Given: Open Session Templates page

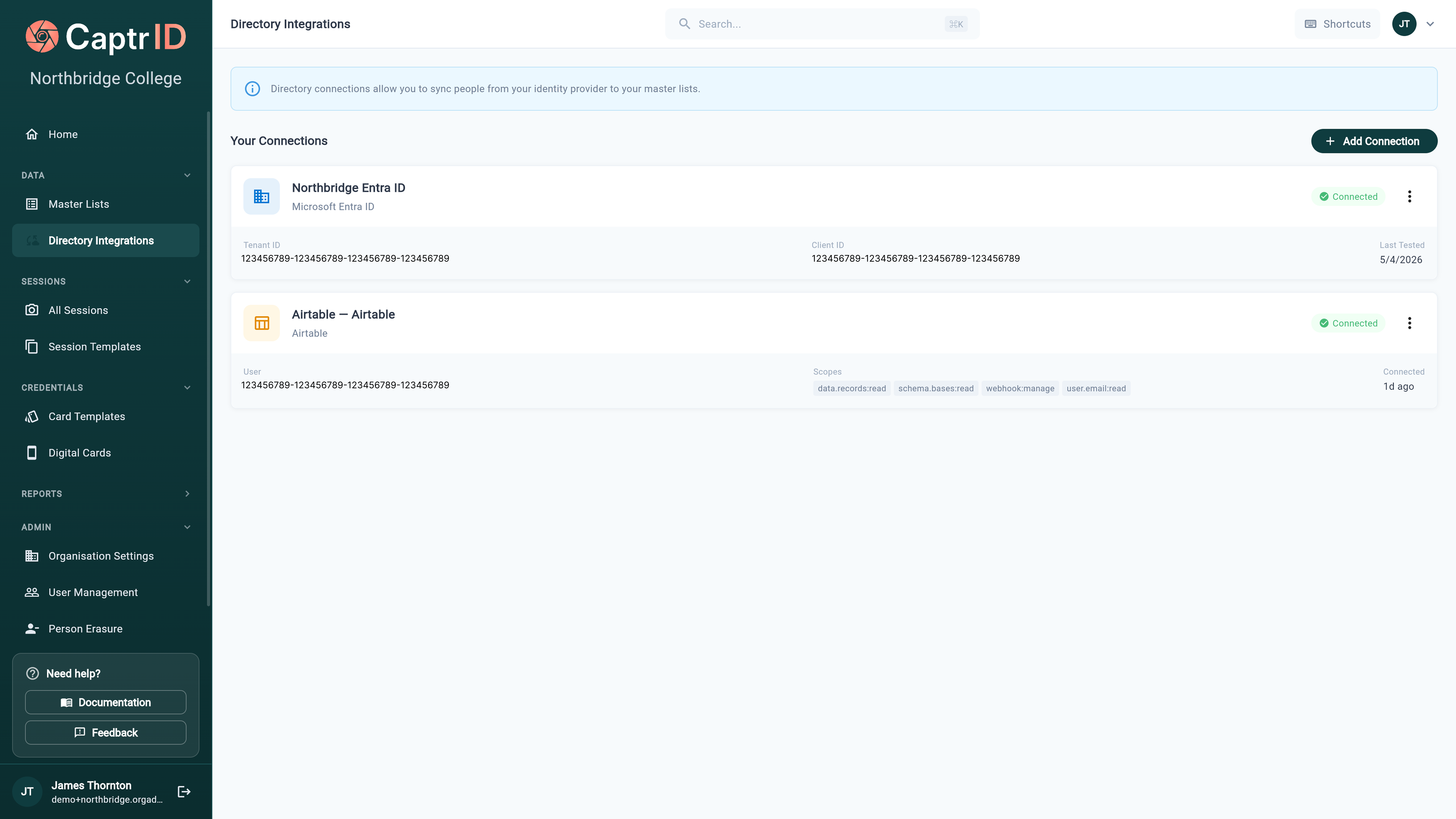Looking at the screenshot, I should click(x=106, y=347).
